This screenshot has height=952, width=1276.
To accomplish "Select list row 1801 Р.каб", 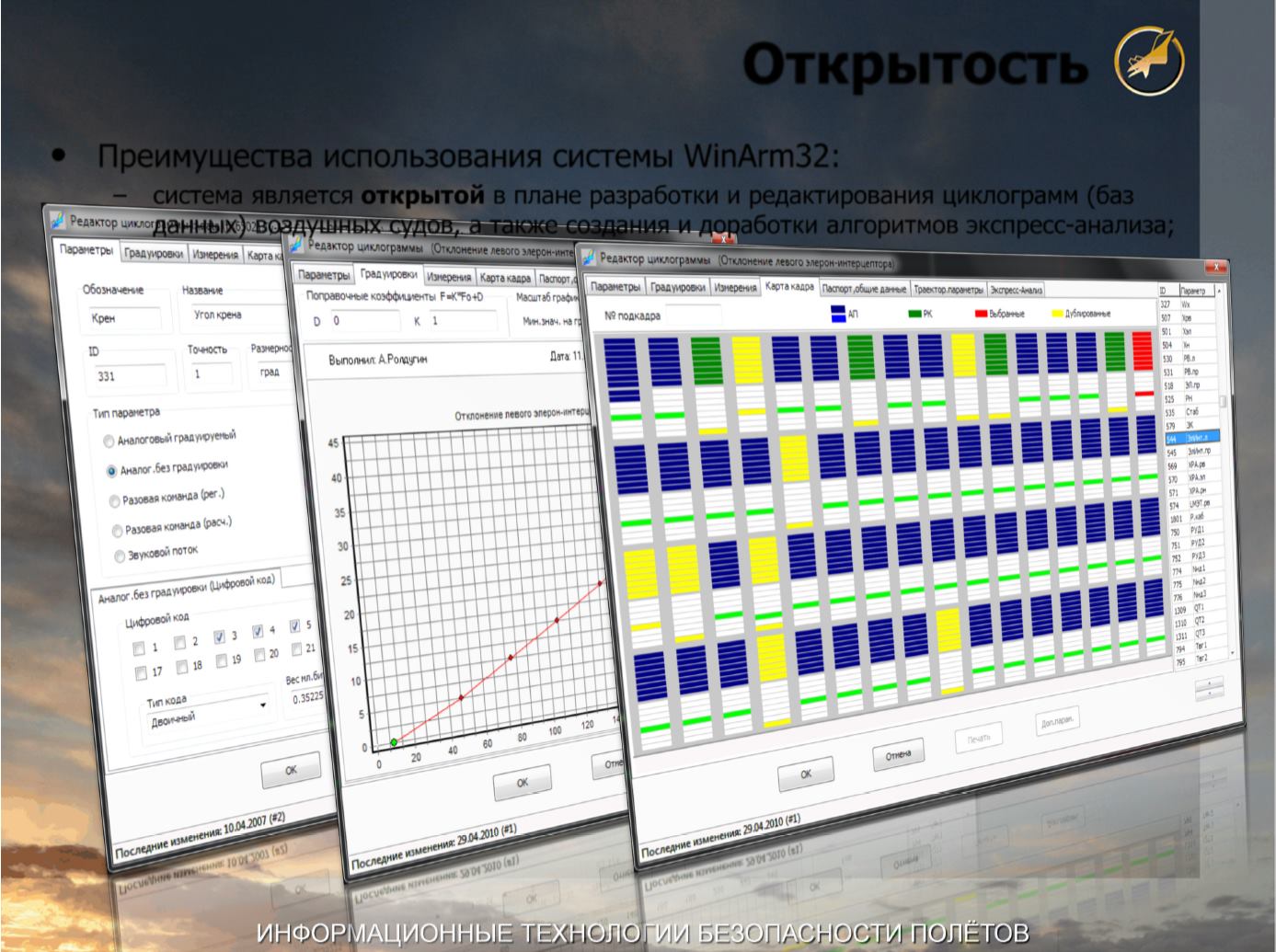I will [1197, 518].
